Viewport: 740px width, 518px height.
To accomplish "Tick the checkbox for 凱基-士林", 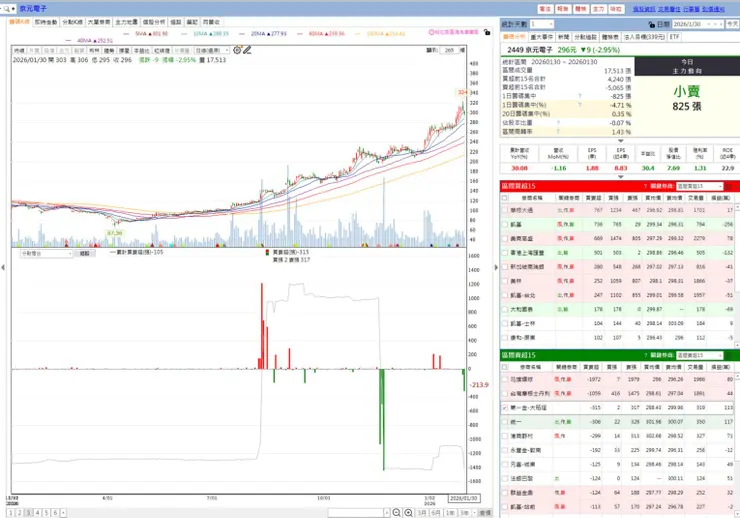I will 505,324.
